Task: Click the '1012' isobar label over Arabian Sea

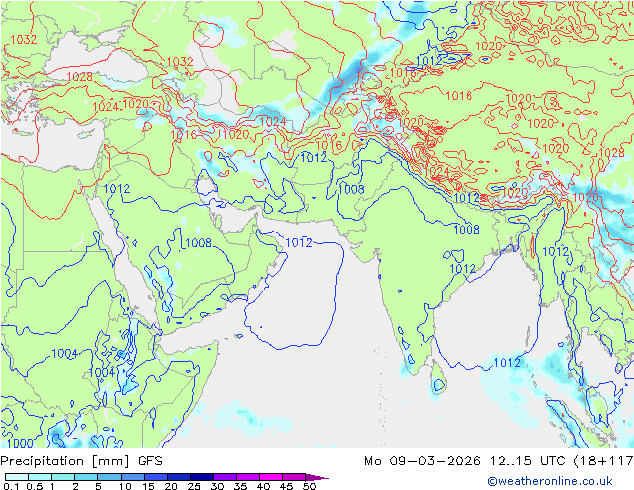Action: 299,242
